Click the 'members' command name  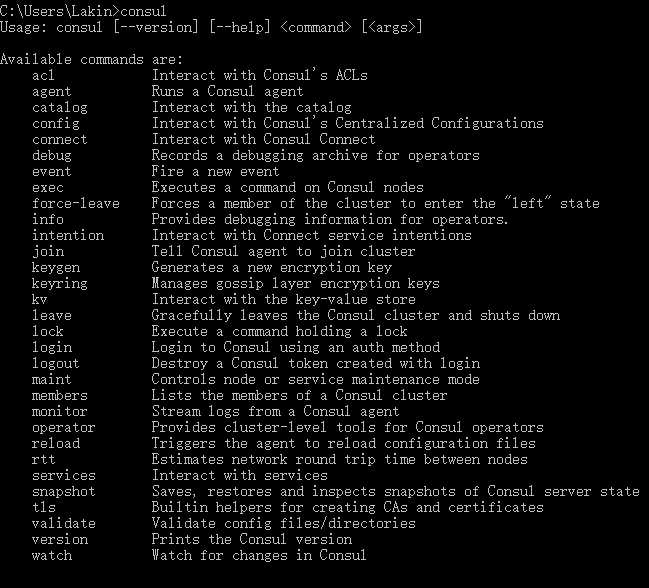click(60, 396)
